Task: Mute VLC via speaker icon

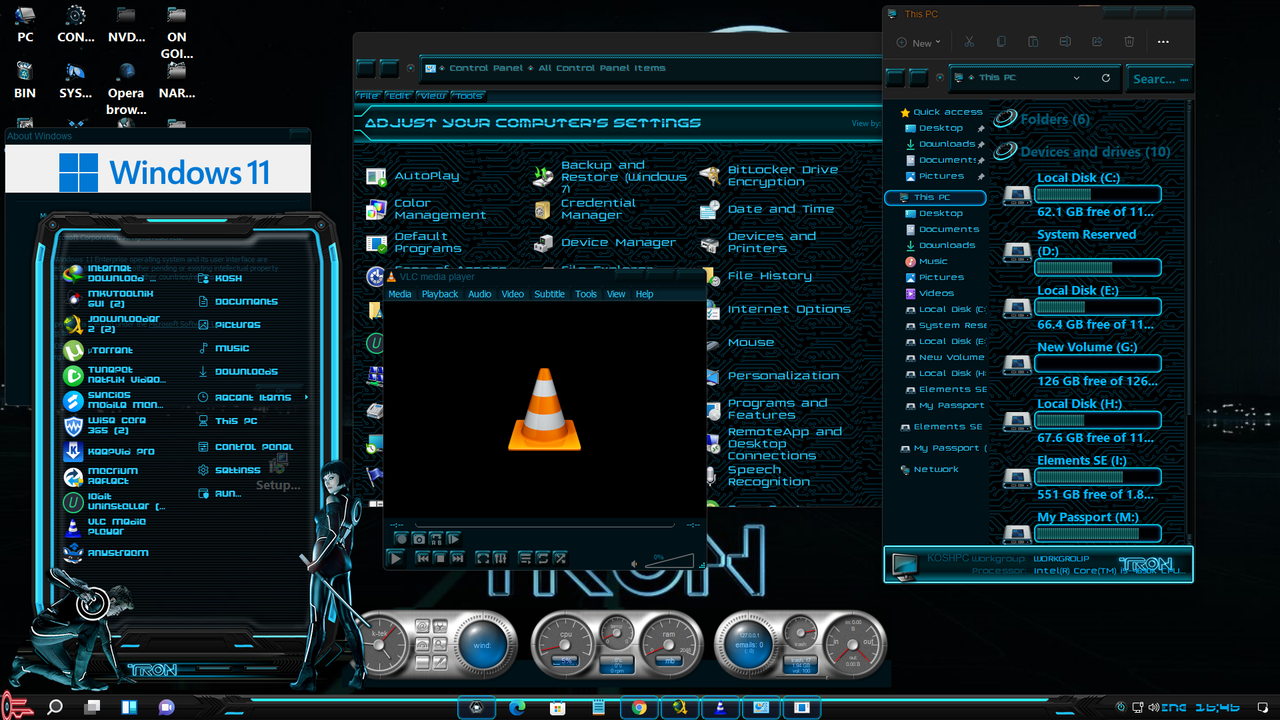Action: point(634,564)
